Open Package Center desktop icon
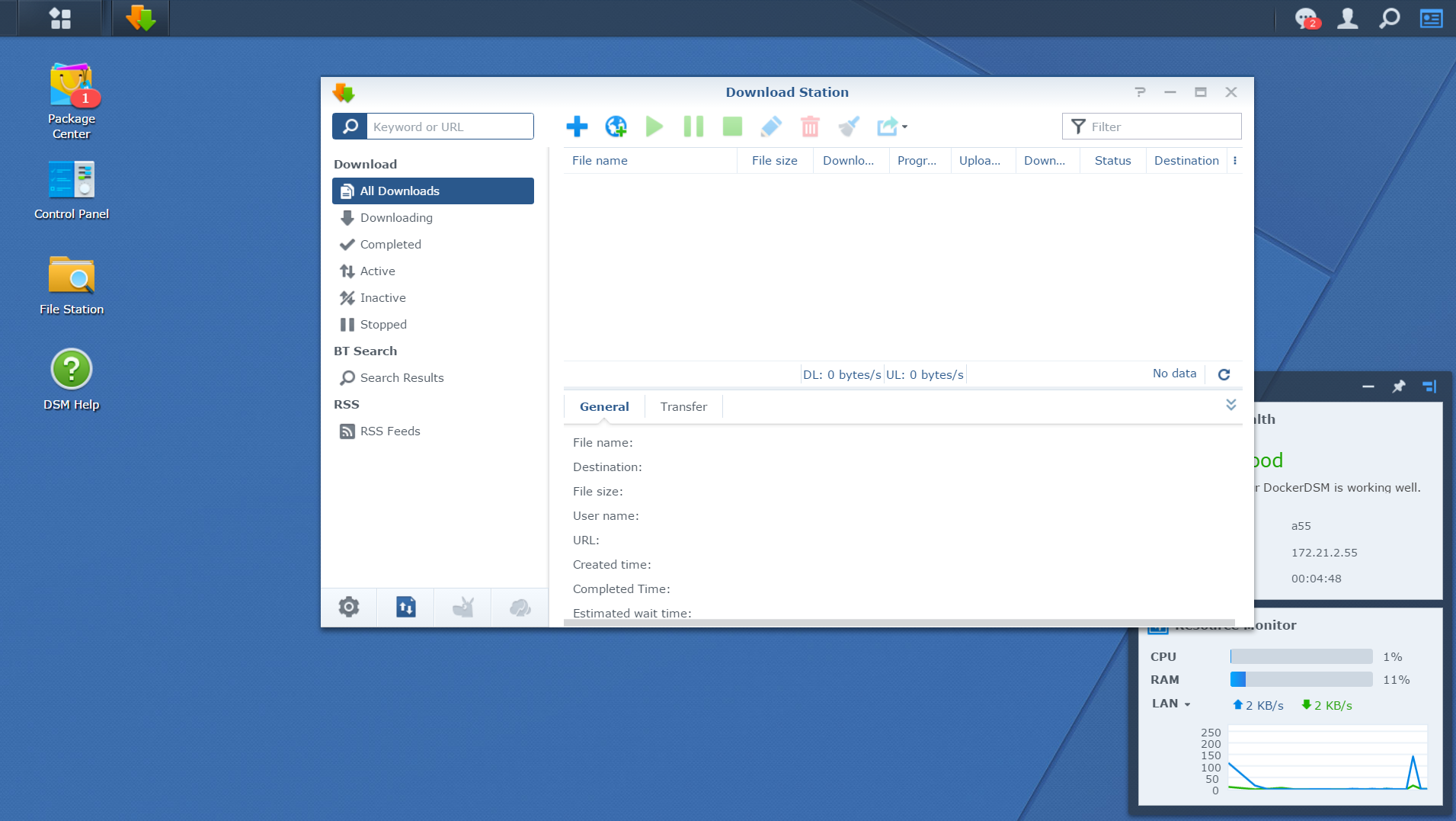Viewport: 1456px width, 821px height. (x=72, y=101)
